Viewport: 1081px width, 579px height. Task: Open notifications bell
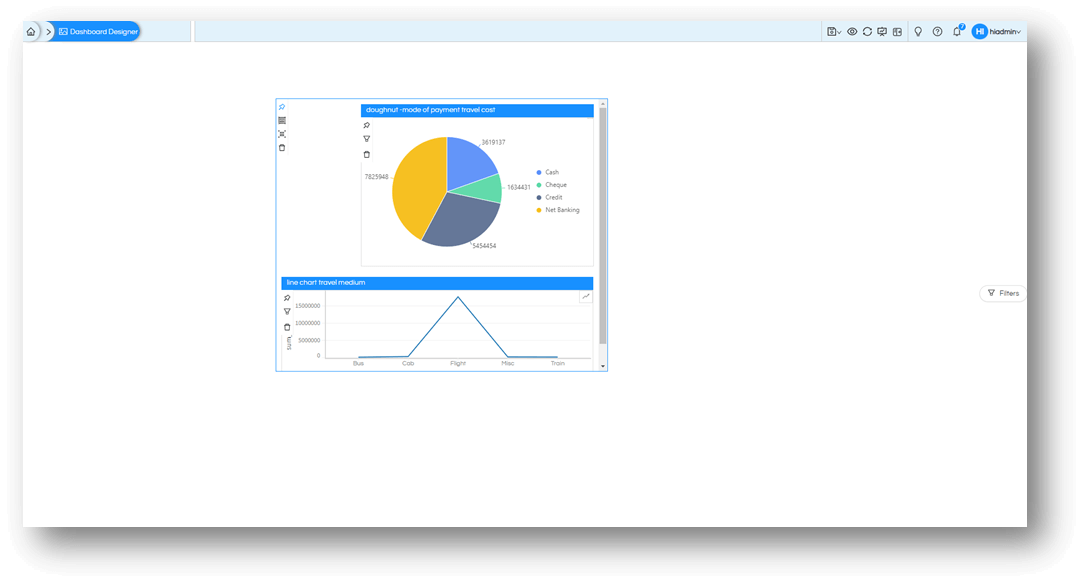[957, 32]
